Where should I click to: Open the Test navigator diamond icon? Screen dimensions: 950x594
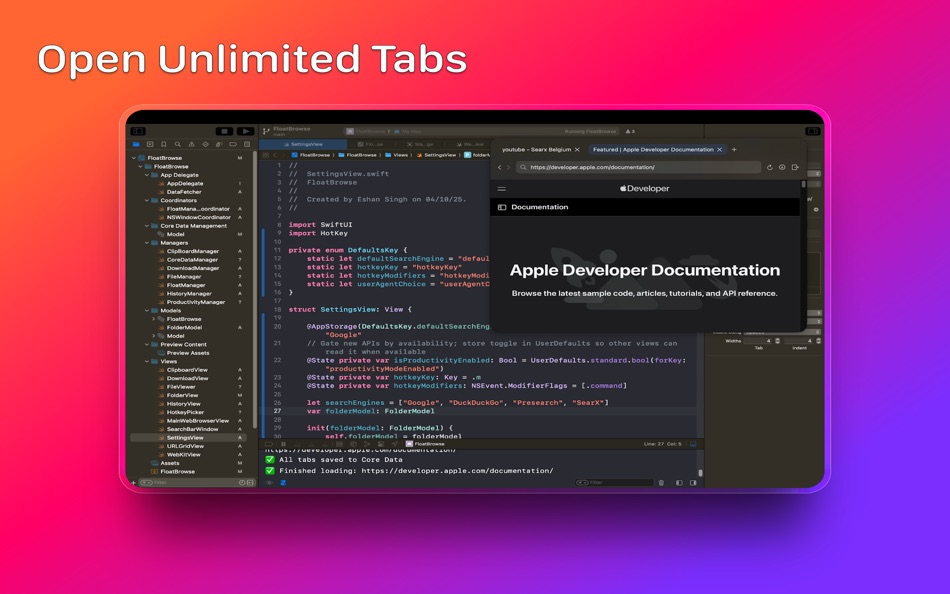click(205, 144)
